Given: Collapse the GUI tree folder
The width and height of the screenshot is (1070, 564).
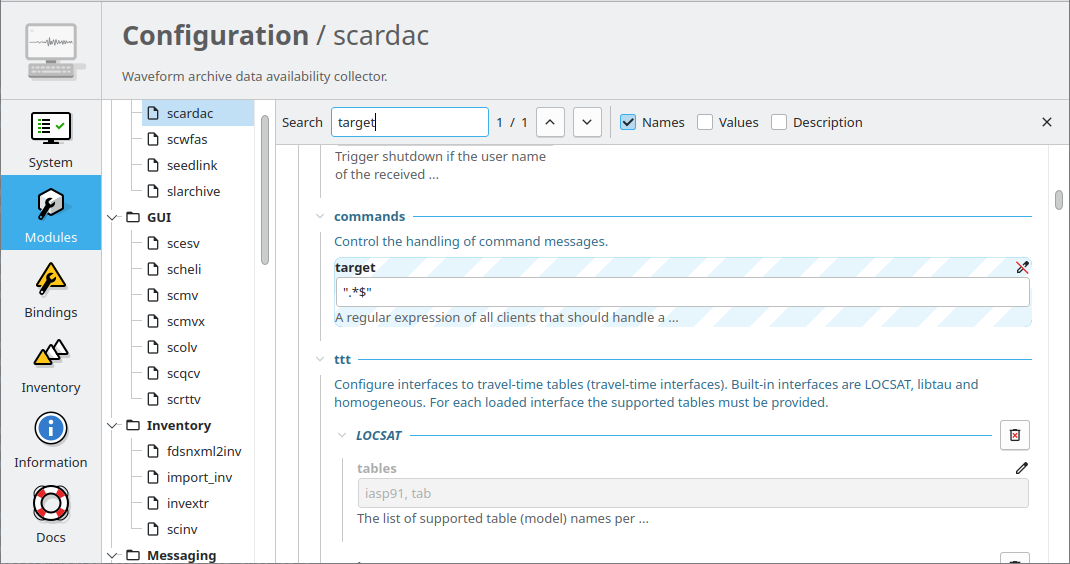Looking at the screenshot, I should [x=113, y=217].
